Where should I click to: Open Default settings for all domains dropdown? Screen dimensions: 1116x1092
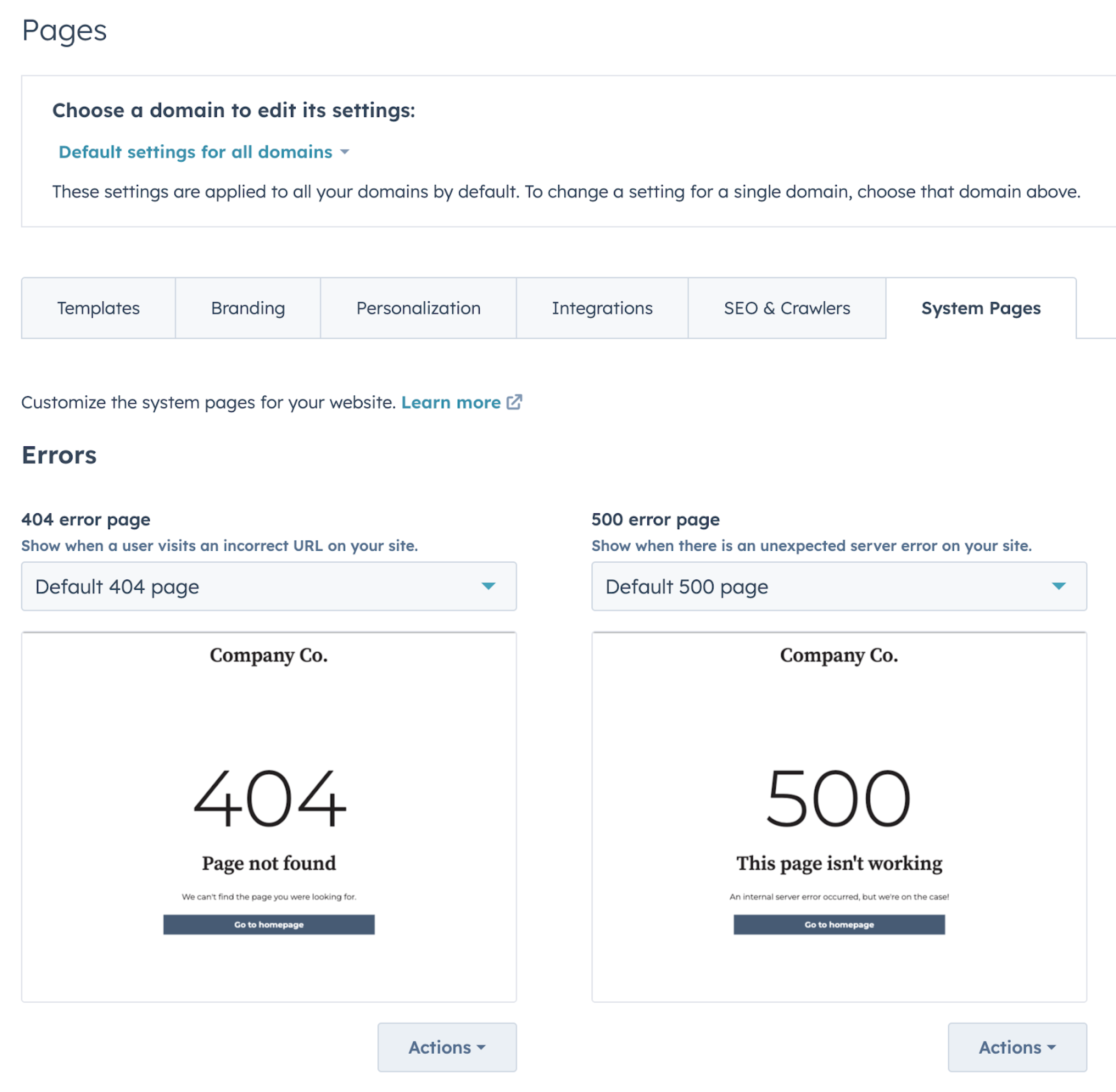click(x=204, y=152)
